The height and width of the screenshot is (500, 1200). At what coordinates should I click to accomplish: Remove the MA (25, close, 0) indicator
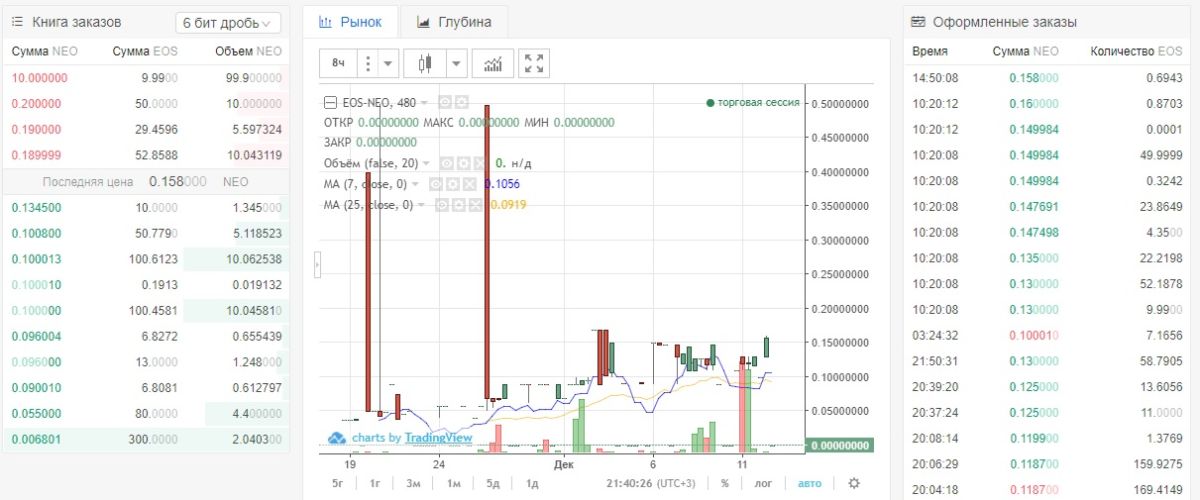coord(474,204)
